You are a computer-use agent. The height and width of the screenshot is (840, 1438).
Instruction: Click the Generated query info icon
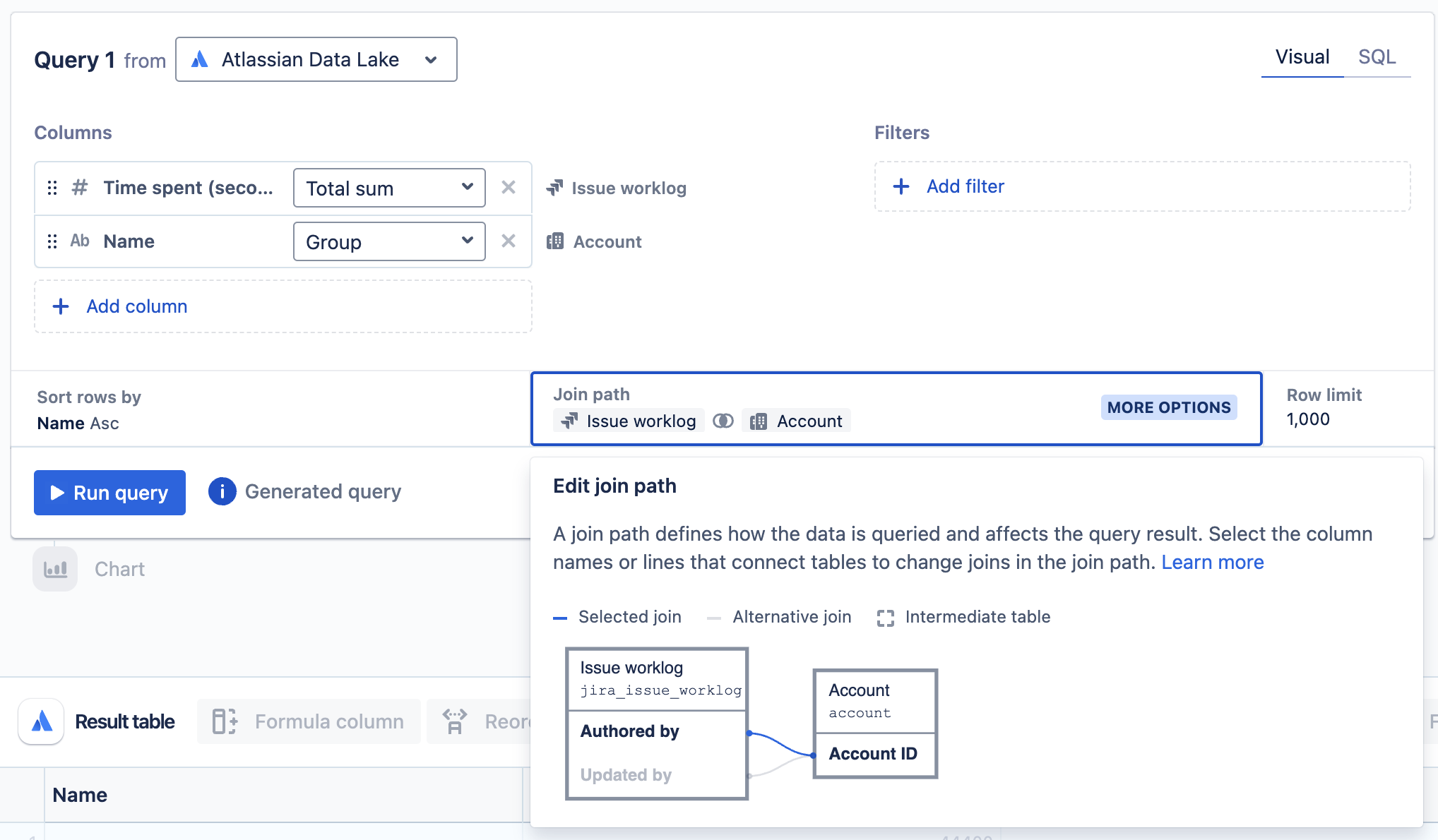click(222, 491)
